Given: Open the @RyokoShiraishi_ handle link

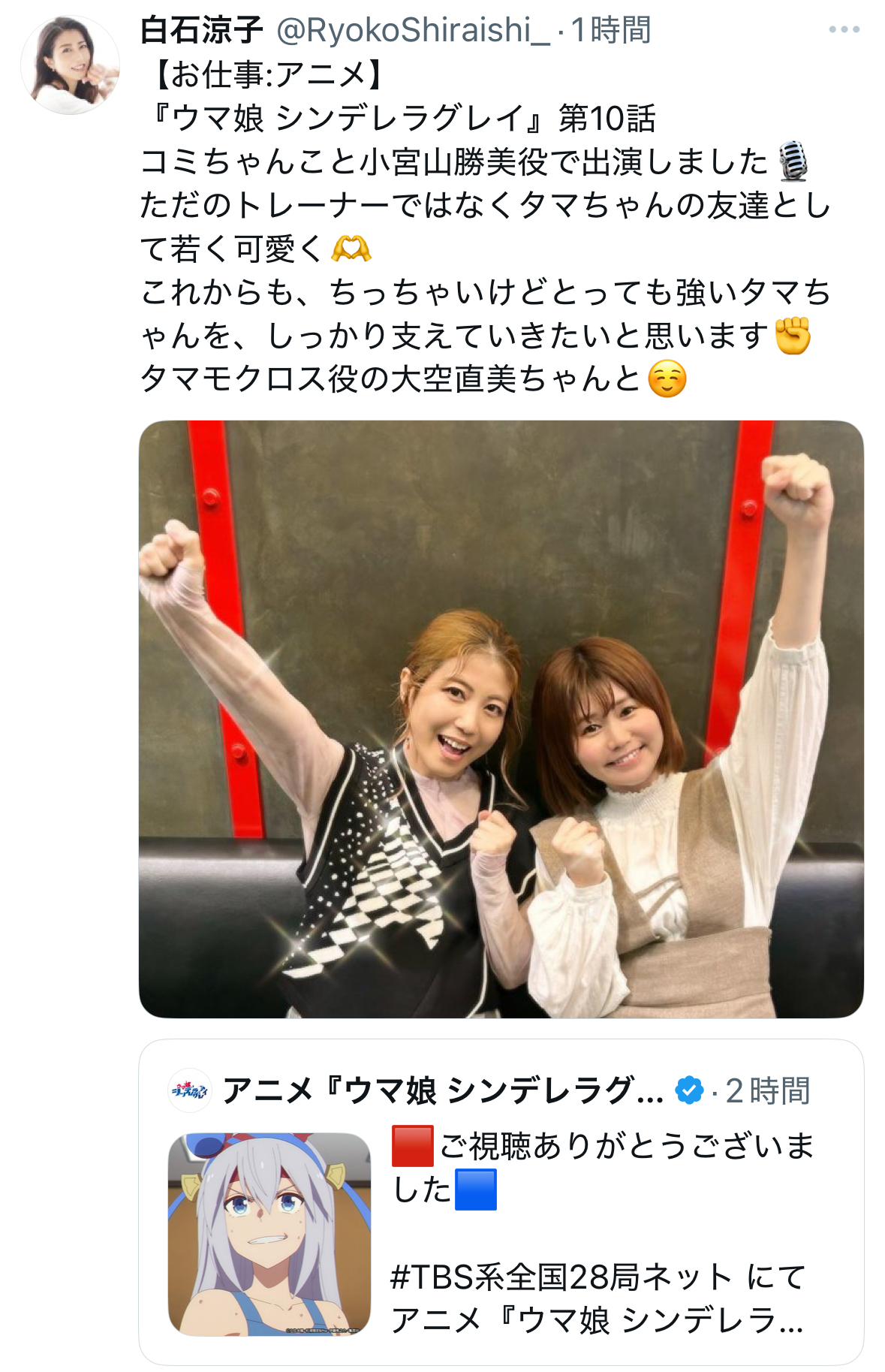Looking at the screenshot, I should (x=413, y=31).
